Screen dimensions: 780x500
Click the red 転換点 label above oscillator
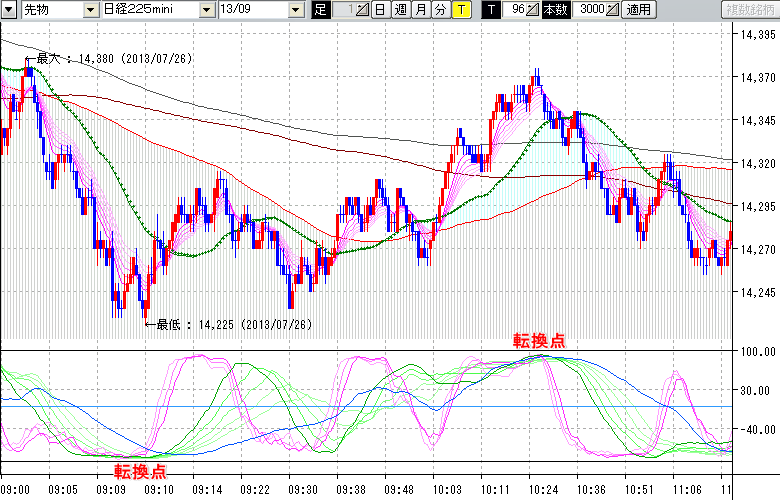pyautogui.click(x=538, y=341)
